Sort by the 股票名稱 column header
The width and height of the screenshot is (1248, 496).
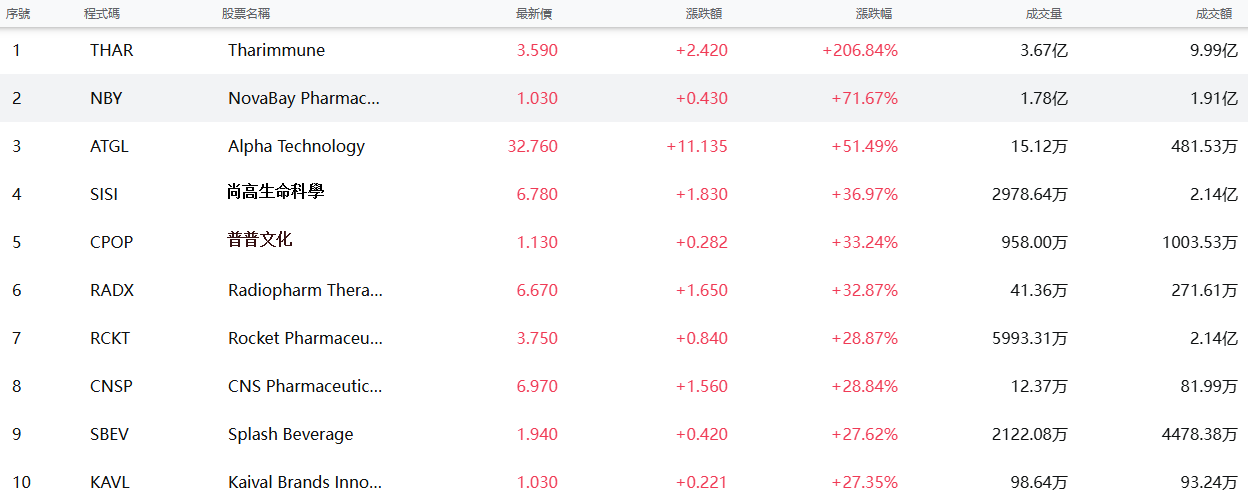click(x=246, y=14)
